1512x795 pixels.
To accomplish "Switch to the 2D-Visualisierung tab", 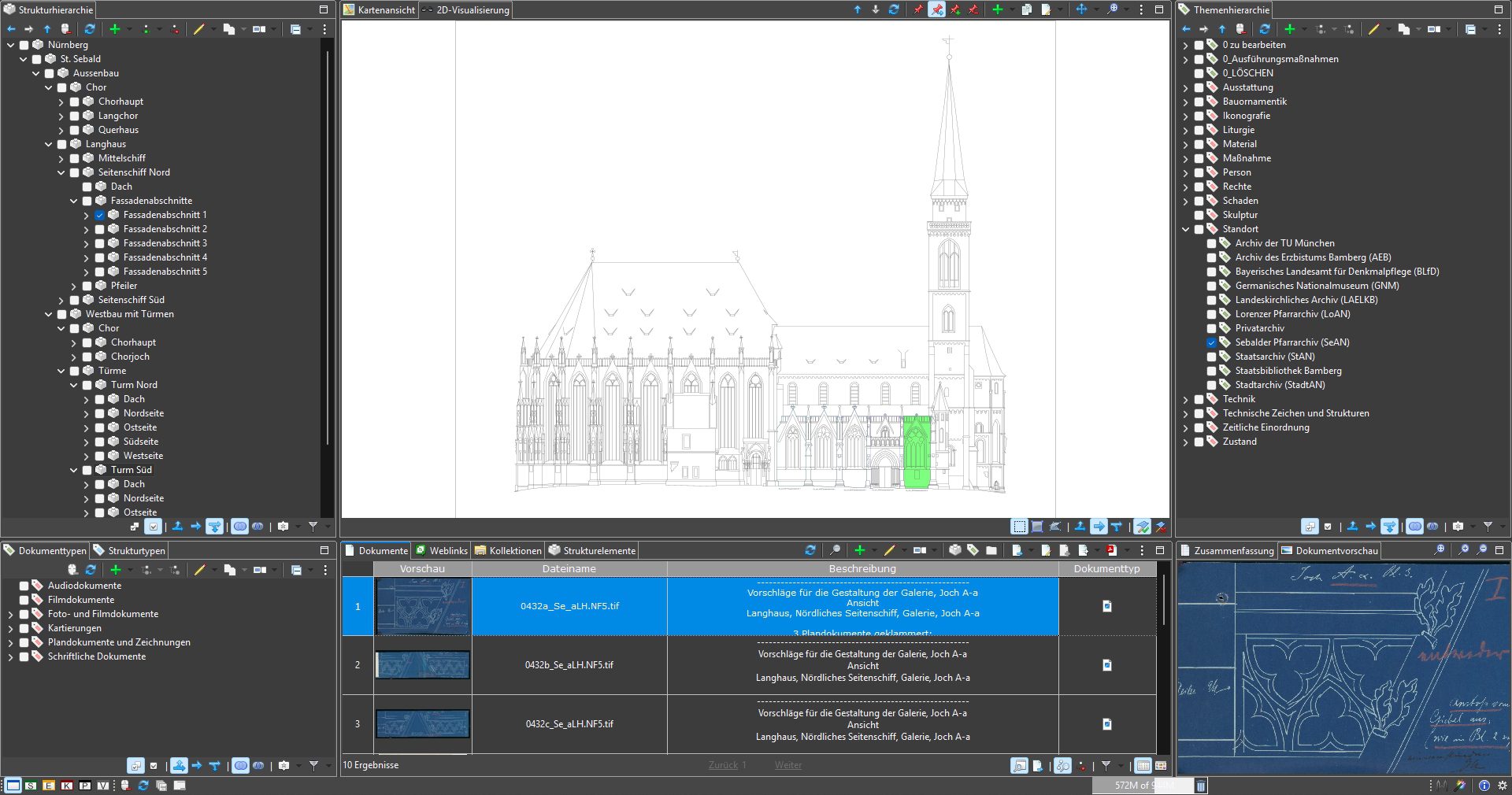I will pyautogui.click(x=472, y=10).
